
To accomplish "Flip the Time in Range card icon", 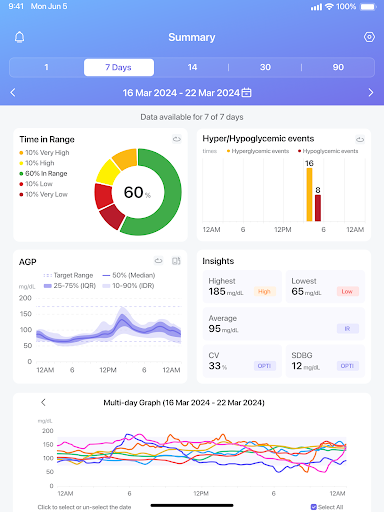I will click(x=177, y=139).
